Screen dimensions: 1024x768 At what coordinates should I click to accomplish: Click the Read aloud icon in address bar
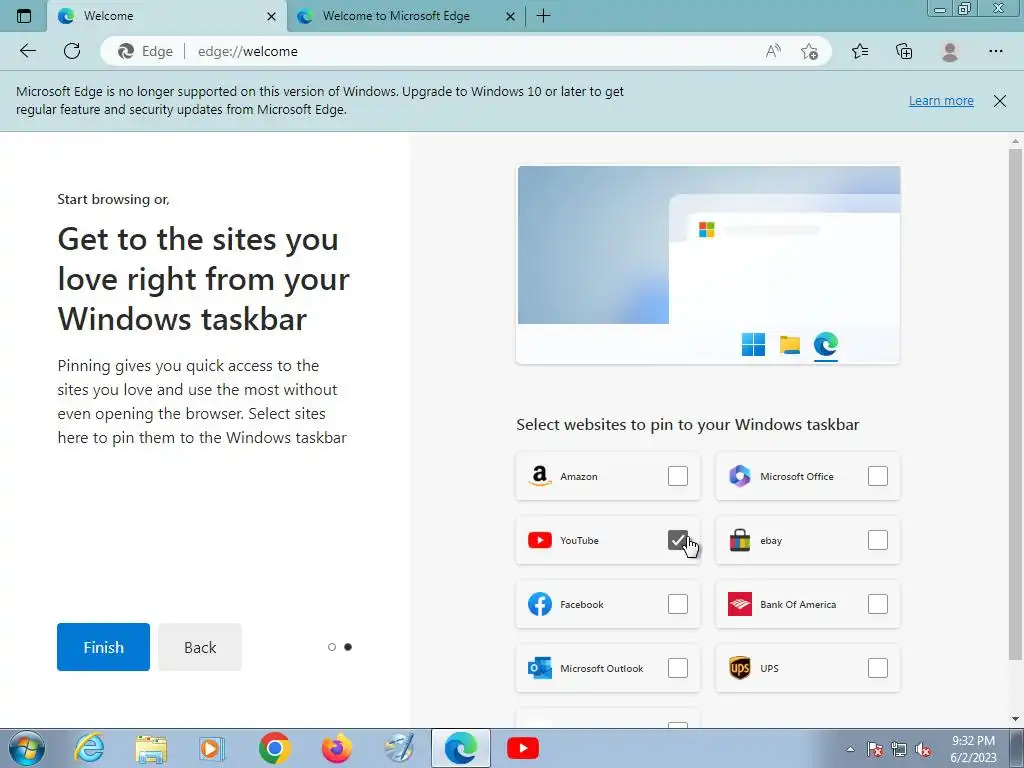(x=773, y=51)
